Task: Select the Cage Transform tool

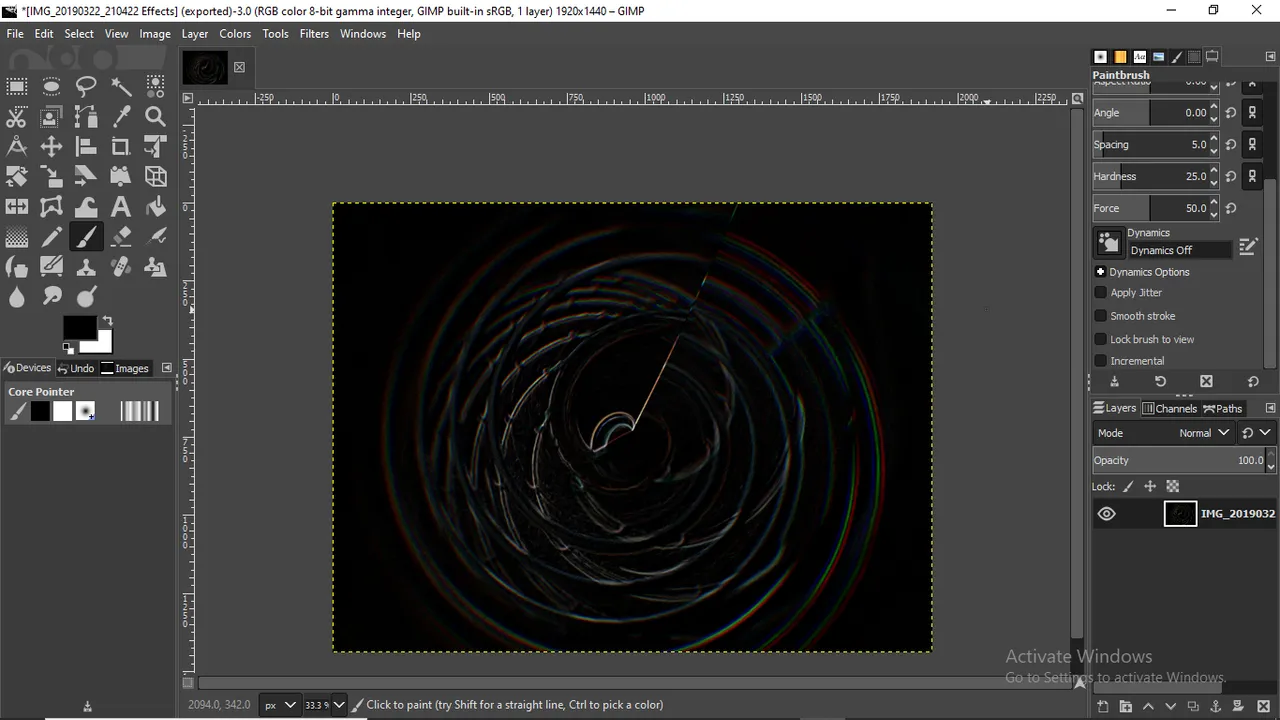Action: coord(51,207)
